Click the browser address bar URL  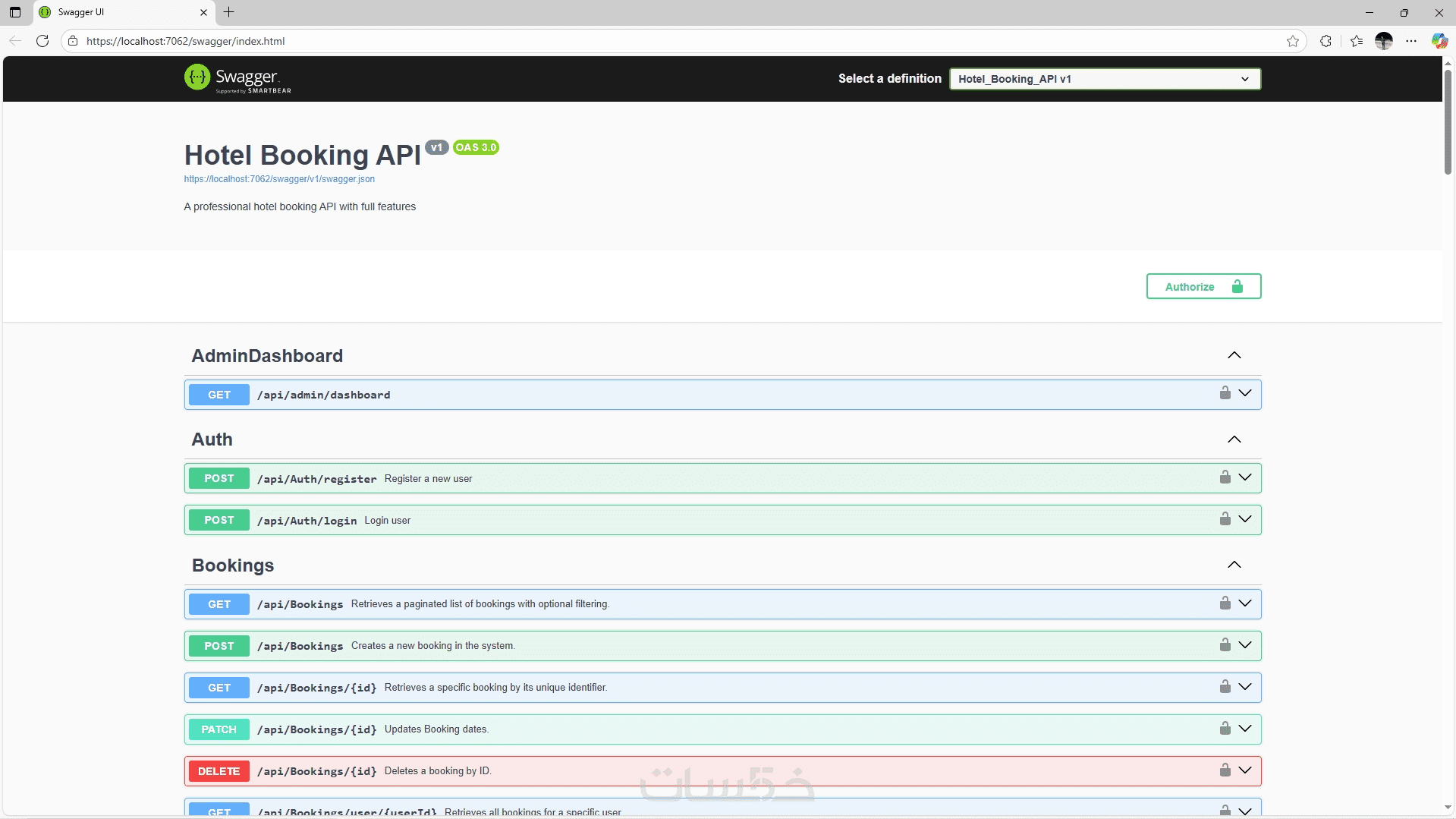click(186, 41)
